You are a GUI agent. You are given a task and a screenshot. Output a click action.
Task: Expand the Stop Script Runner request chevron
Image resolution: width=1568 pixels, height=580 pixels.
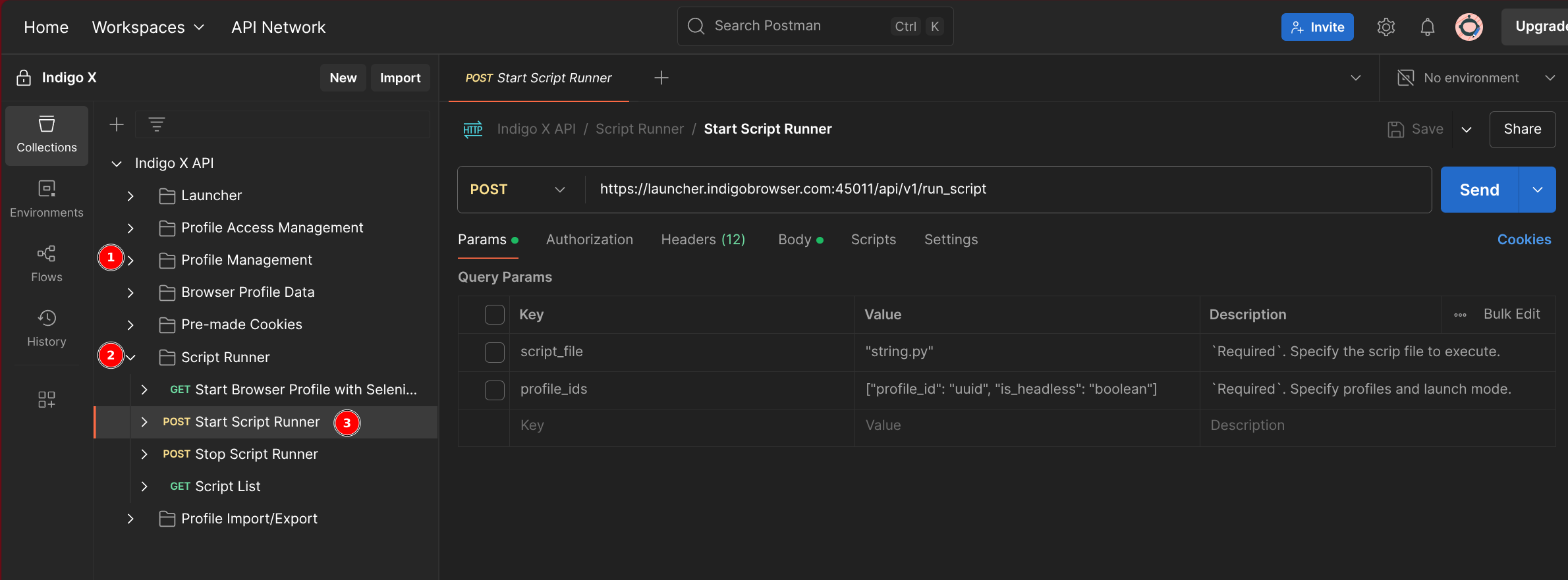click(x=144, y=454)
